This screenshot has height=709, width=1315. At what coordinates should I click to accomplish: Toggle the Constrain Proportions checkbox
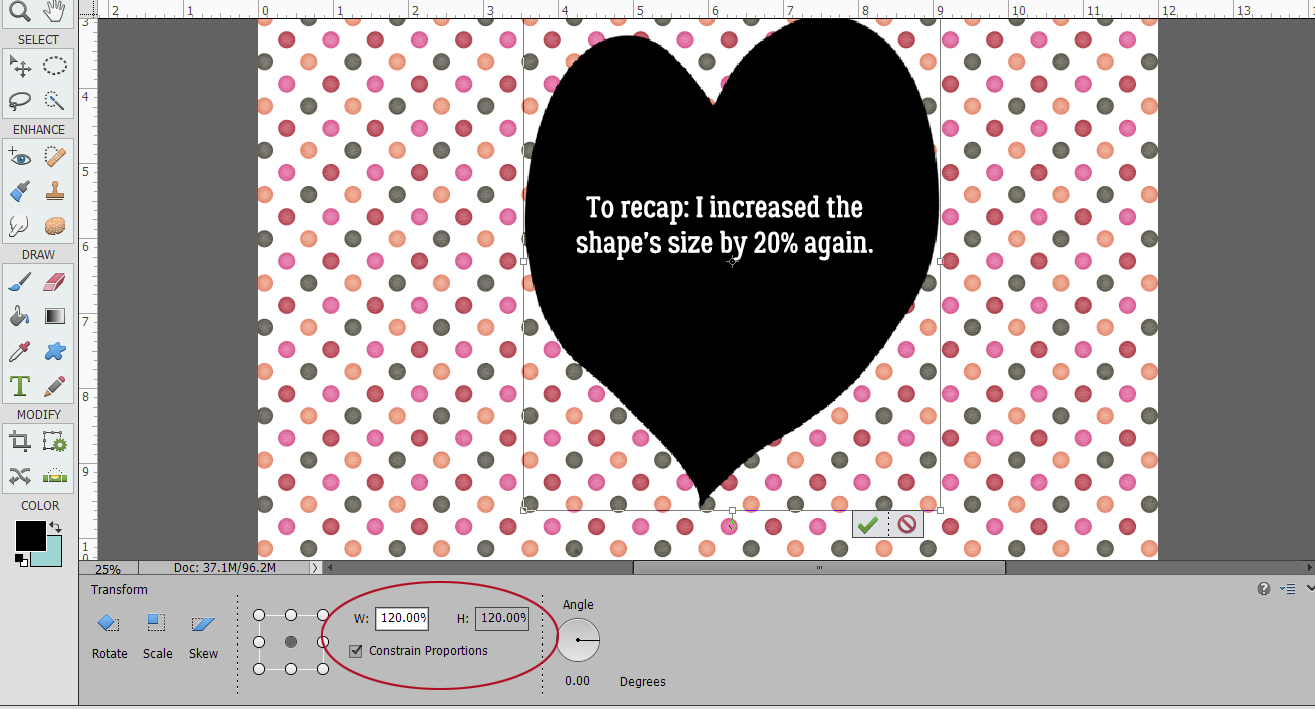356,651
